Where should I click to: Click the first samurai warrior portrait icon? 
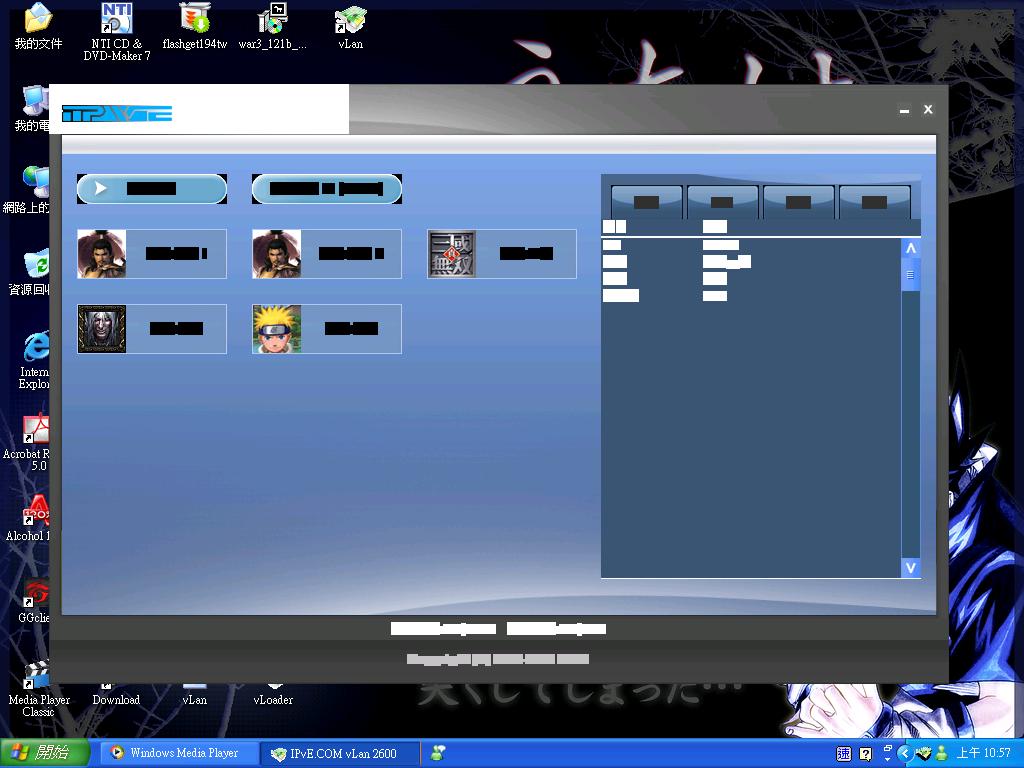[x=101, y=253]
